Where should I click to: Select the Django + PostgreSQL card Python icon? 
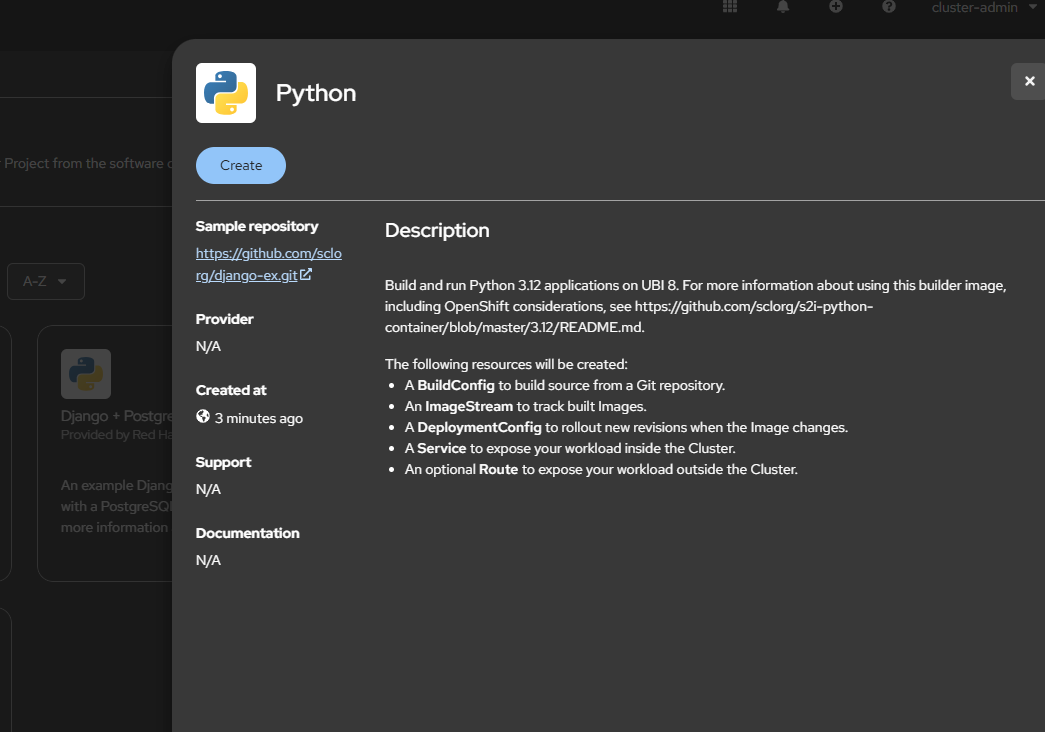[86, 374]
